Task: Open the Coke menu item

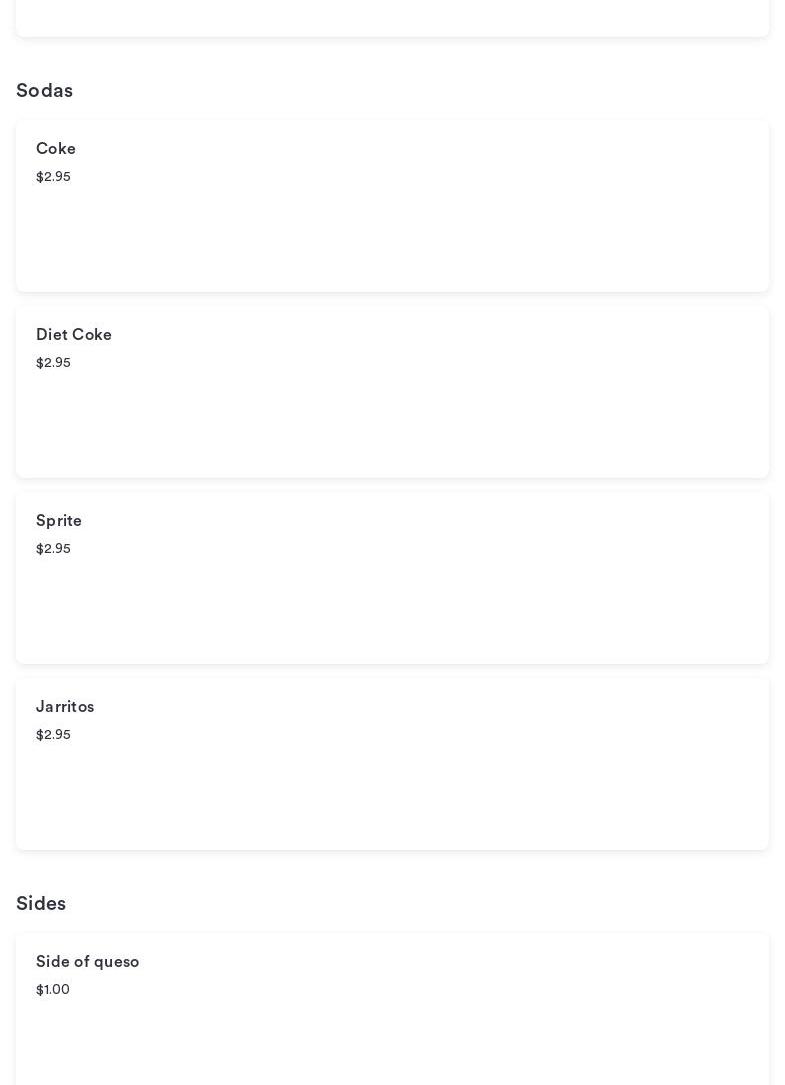Action: 56,149
